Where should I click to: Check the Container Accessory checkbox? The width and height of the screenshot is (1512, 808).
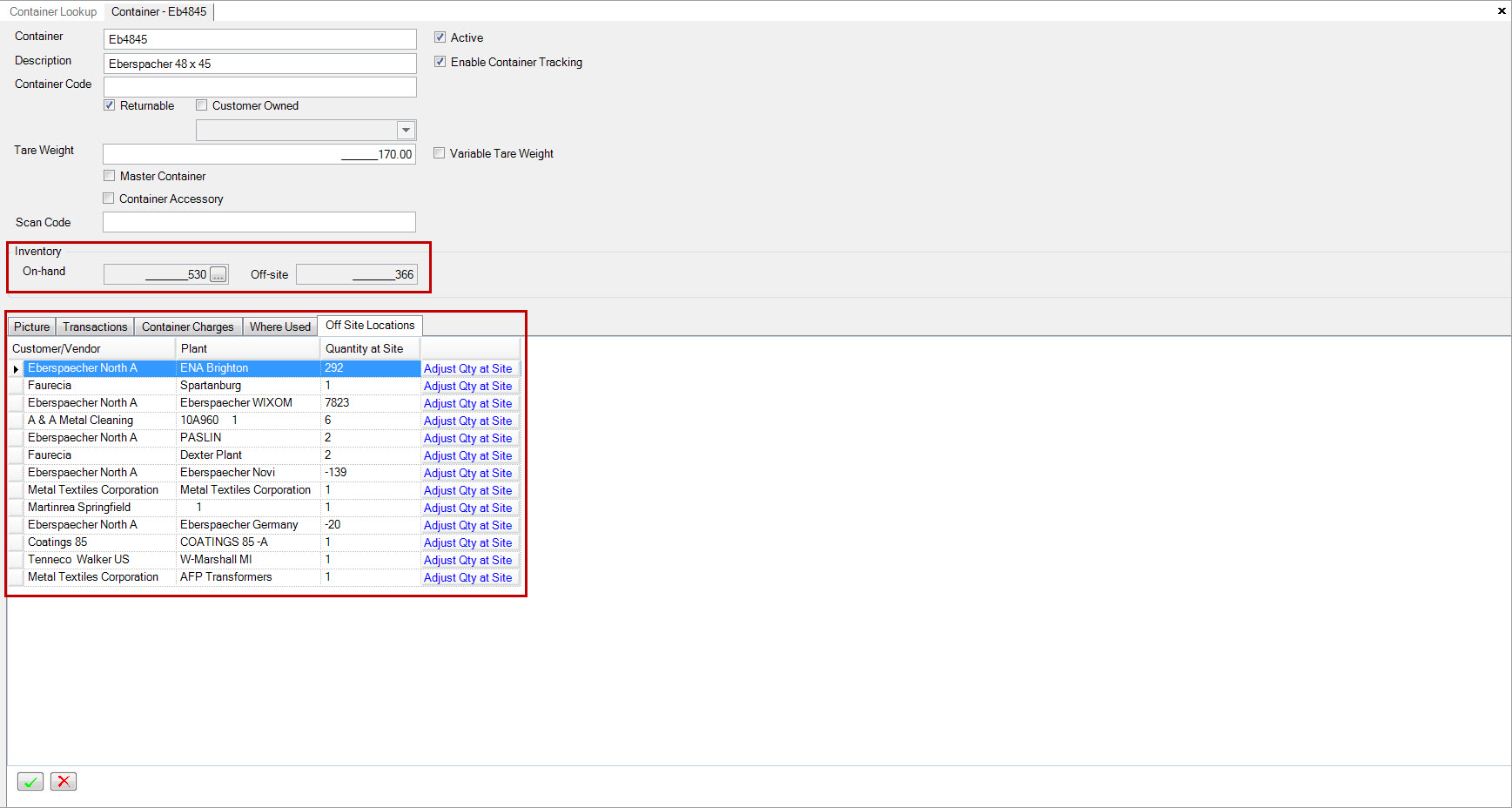[x=109, y=199]
